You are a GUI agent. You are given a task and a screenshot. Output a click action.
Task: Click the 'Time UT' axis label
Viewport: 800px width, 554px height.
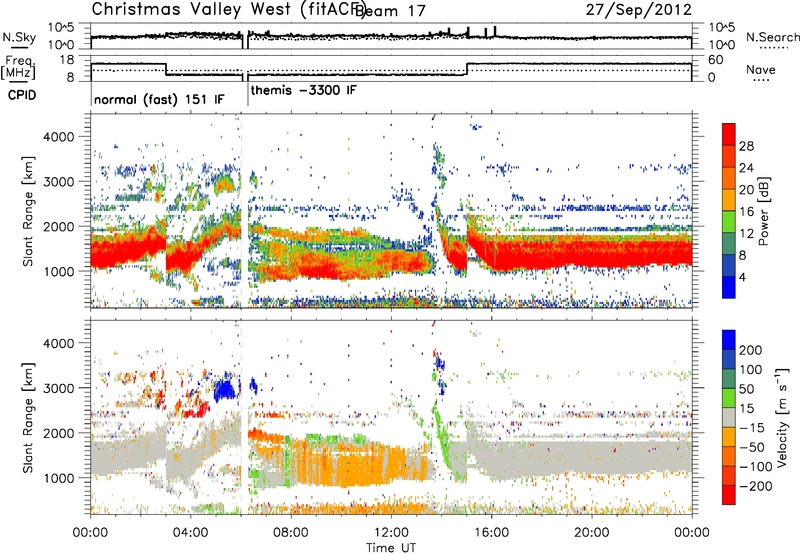point(391,548)
